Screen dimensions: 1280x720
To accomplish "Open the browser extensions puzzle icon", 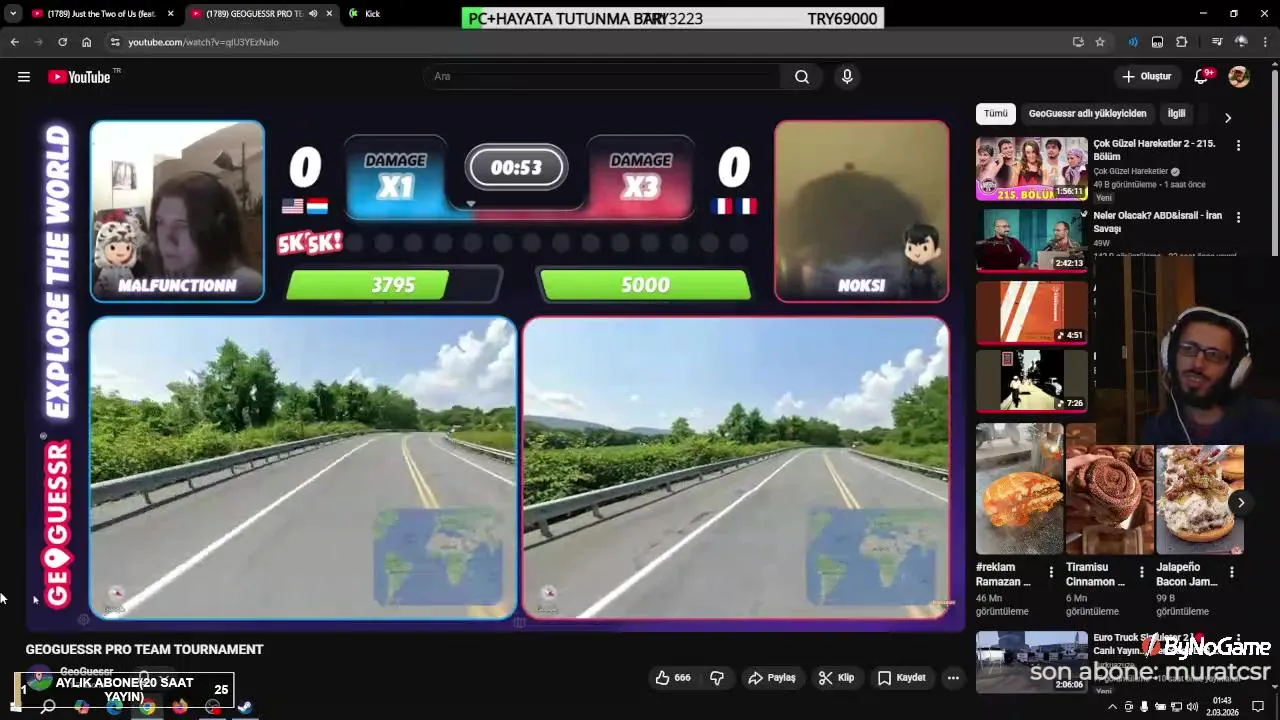I will click(1182, 42).
